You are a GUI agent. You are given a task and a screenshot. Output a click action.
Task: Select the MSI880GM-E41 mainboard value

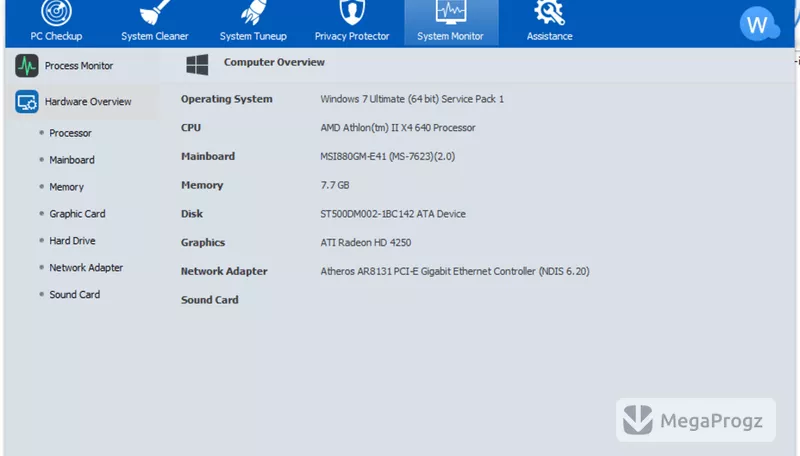coord(387,156)
